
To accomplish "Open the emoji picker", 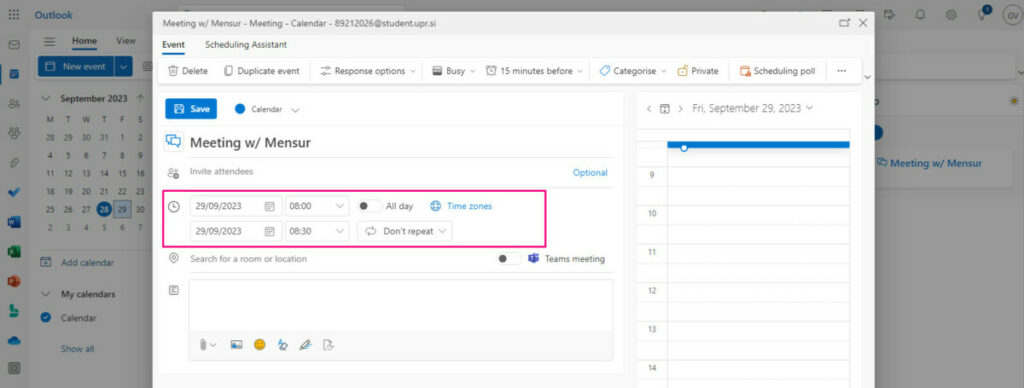I will click(x=260, y=345).
